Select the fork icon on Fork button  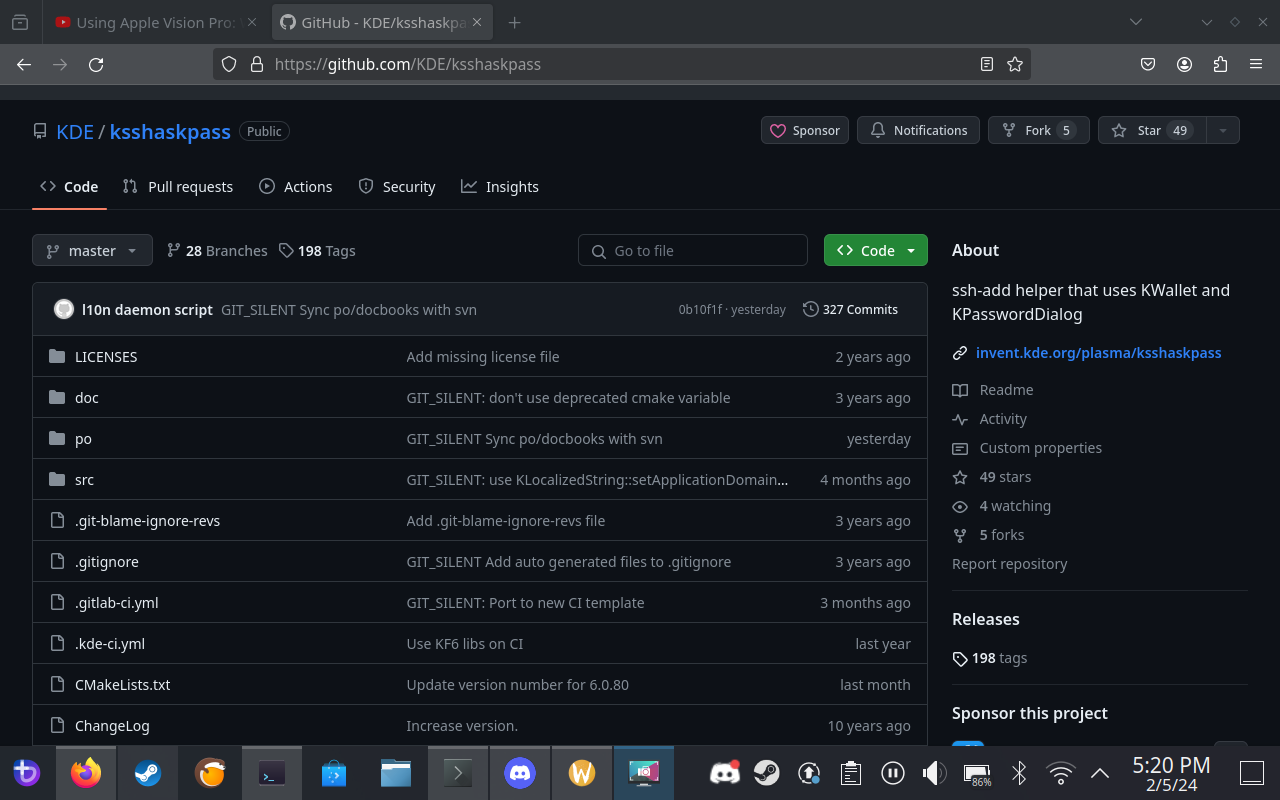pyautogui.click(x=1009, y=130)
